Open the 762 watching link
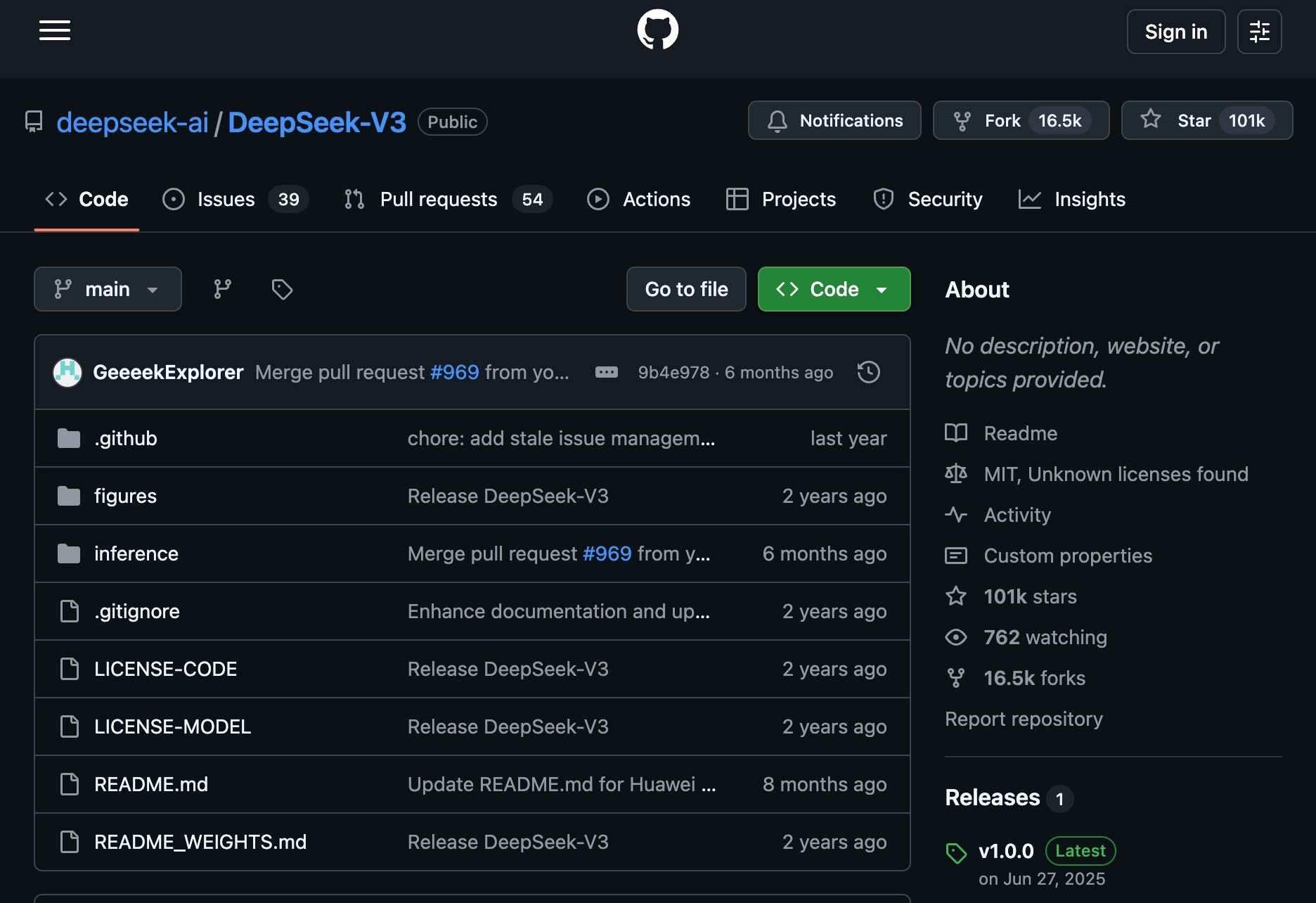 tap(1045, 637)
